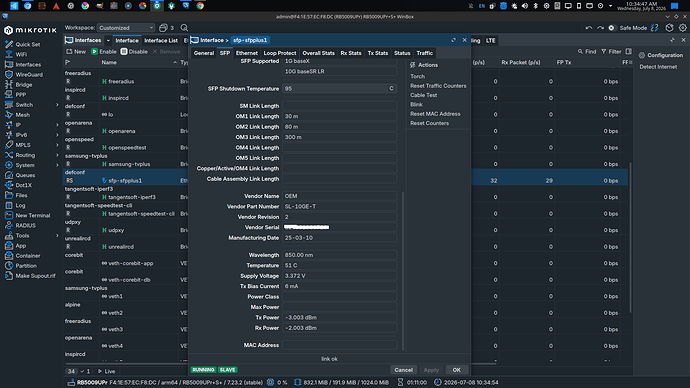Click the settings gear at top right
Image resolution: width=690 pixels, height=388 pixels.
[x=683, y=27]
